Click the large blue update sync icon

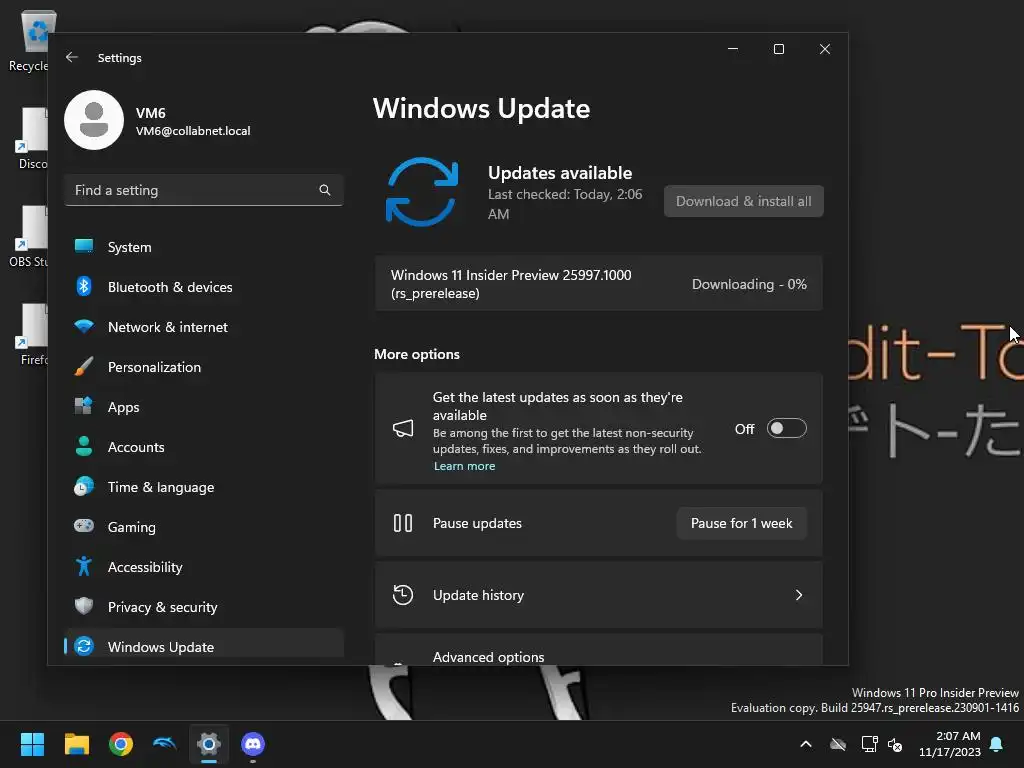[422, 191]
